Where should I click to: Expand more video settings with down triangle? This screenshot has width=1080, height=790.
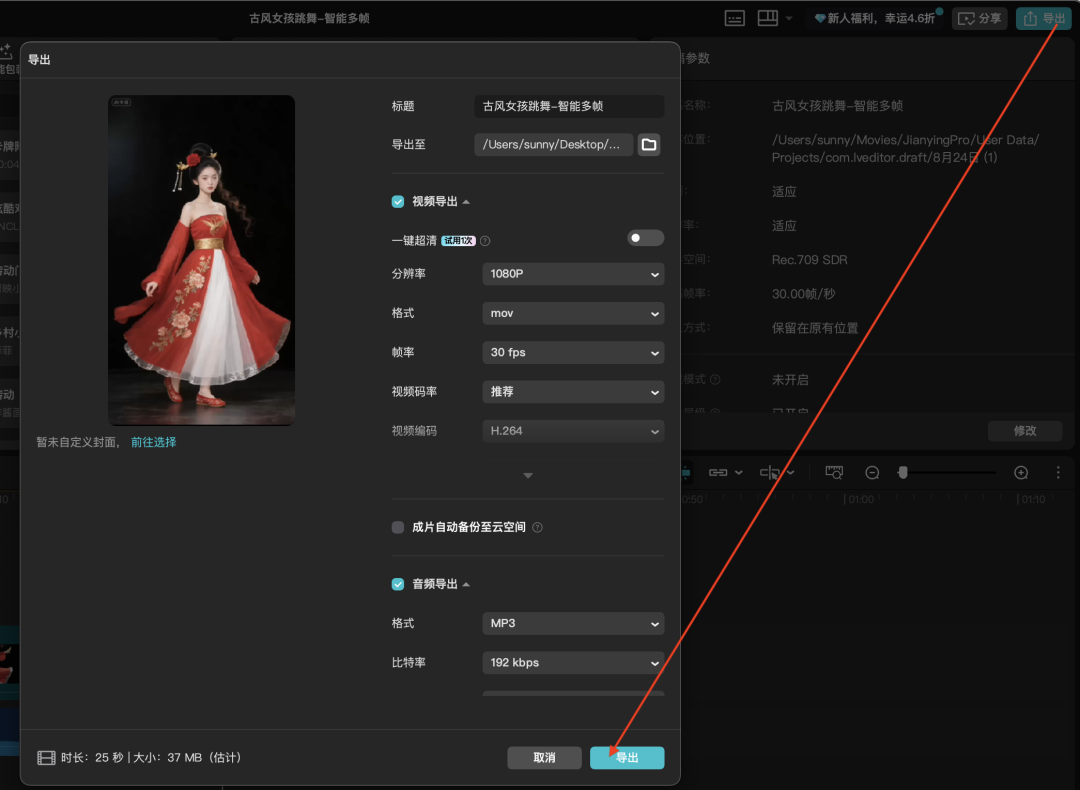528,476
